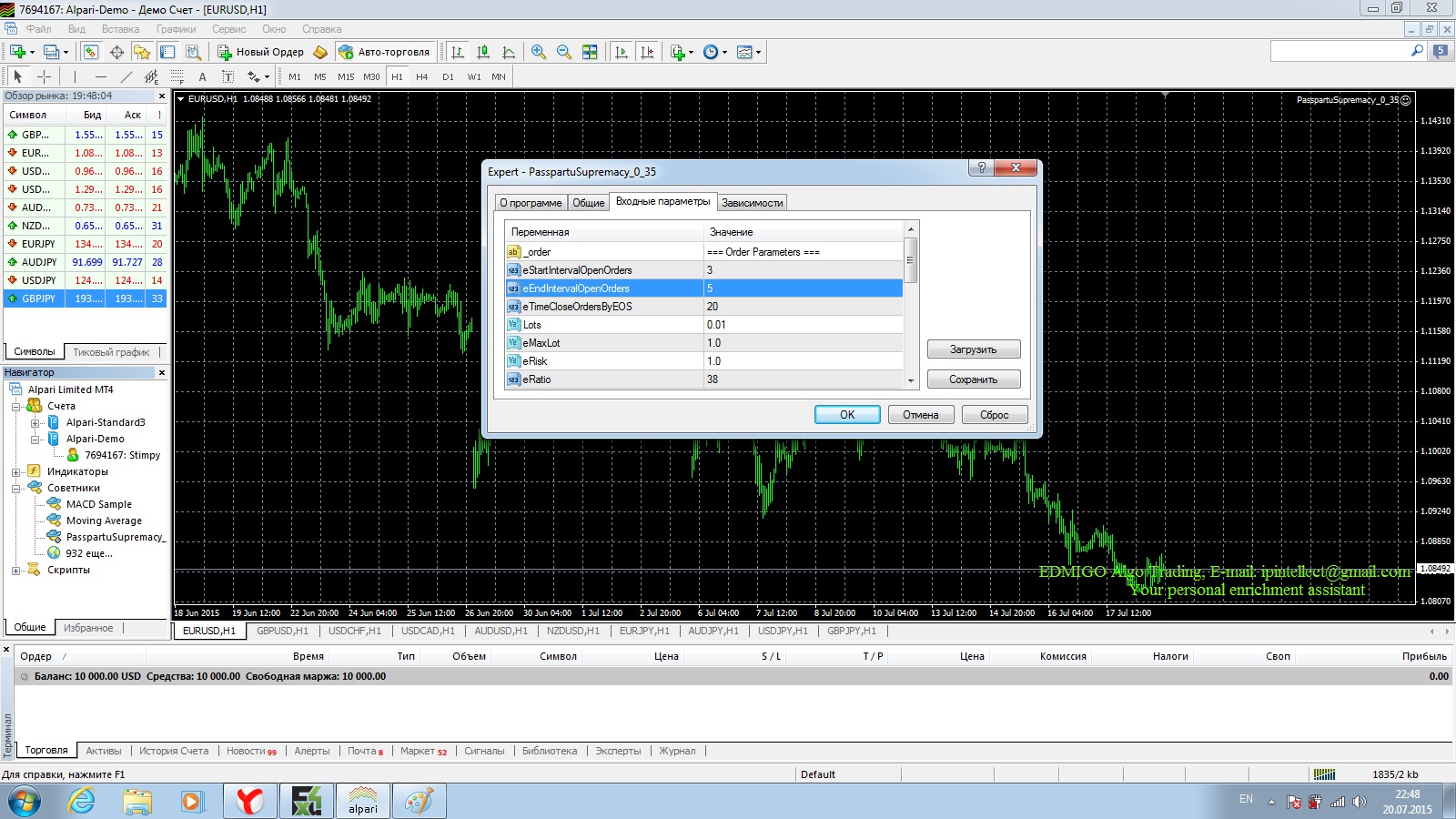
Task: Select the crosshair cursor tool
Action: pos(44,76)
